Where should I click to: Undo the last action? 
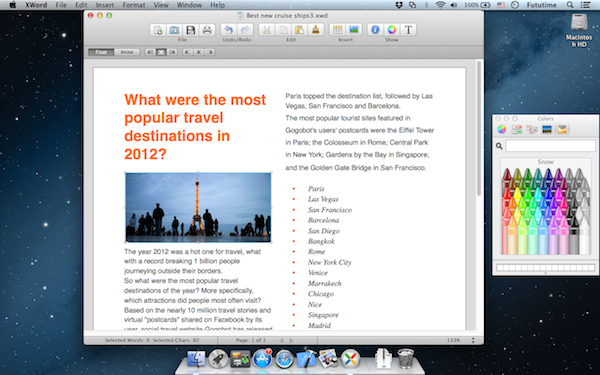click(x=228, y=30)
